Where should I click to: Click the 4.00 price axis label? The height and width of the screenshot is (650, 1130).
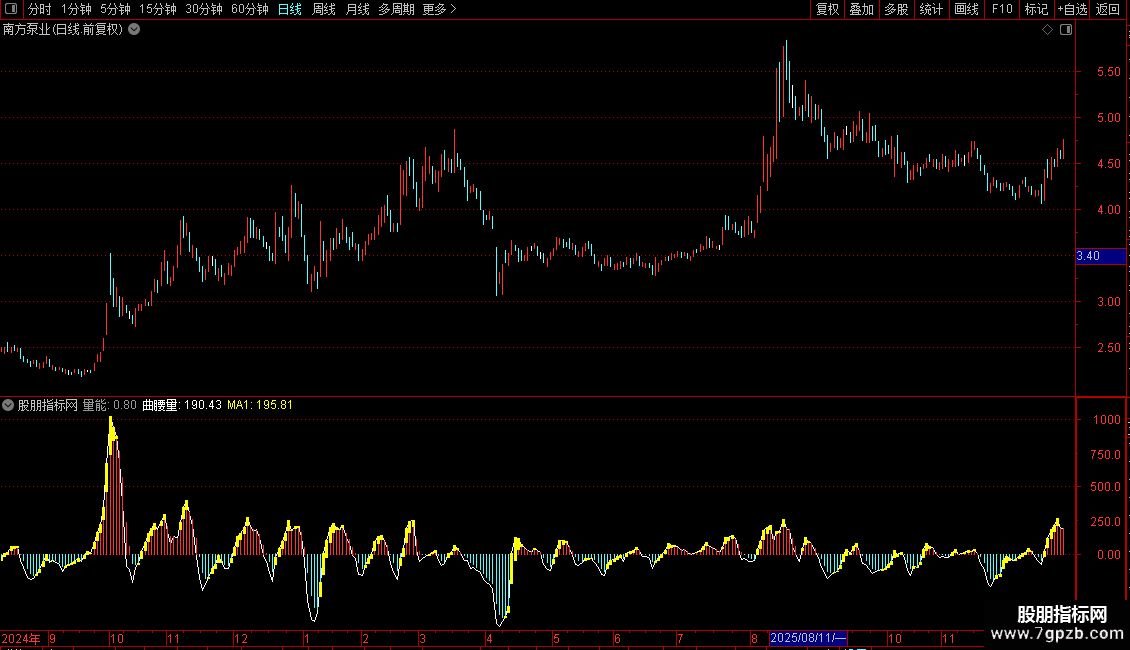click(x=1108, y=210)
